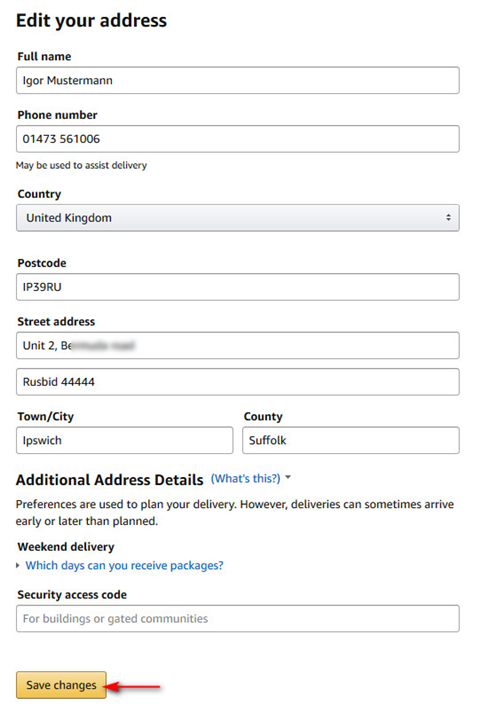480x720 pixels.
Task: Click the County field containing Suffolk
Action: (351, 440)
